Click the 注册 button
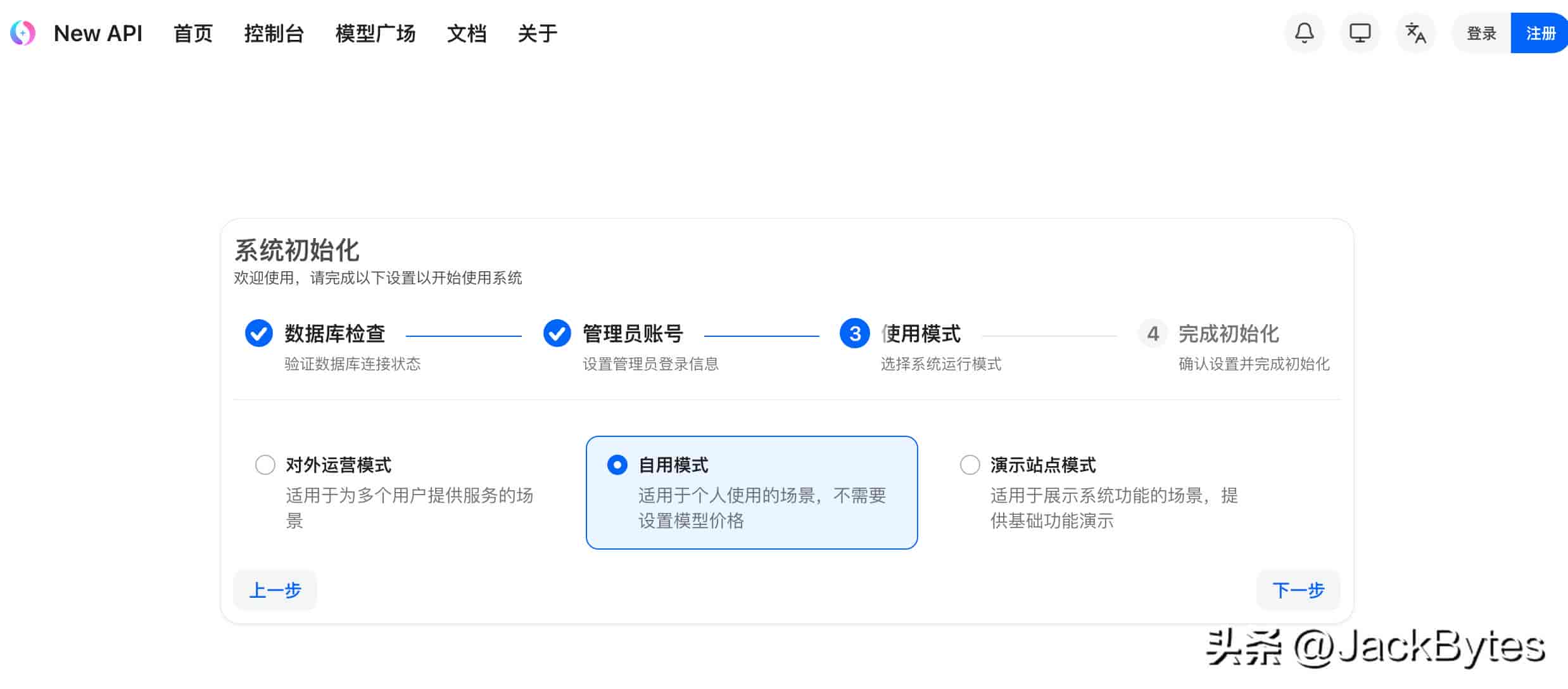The height and width of the screenshot is (689, 1568). 1540,33
